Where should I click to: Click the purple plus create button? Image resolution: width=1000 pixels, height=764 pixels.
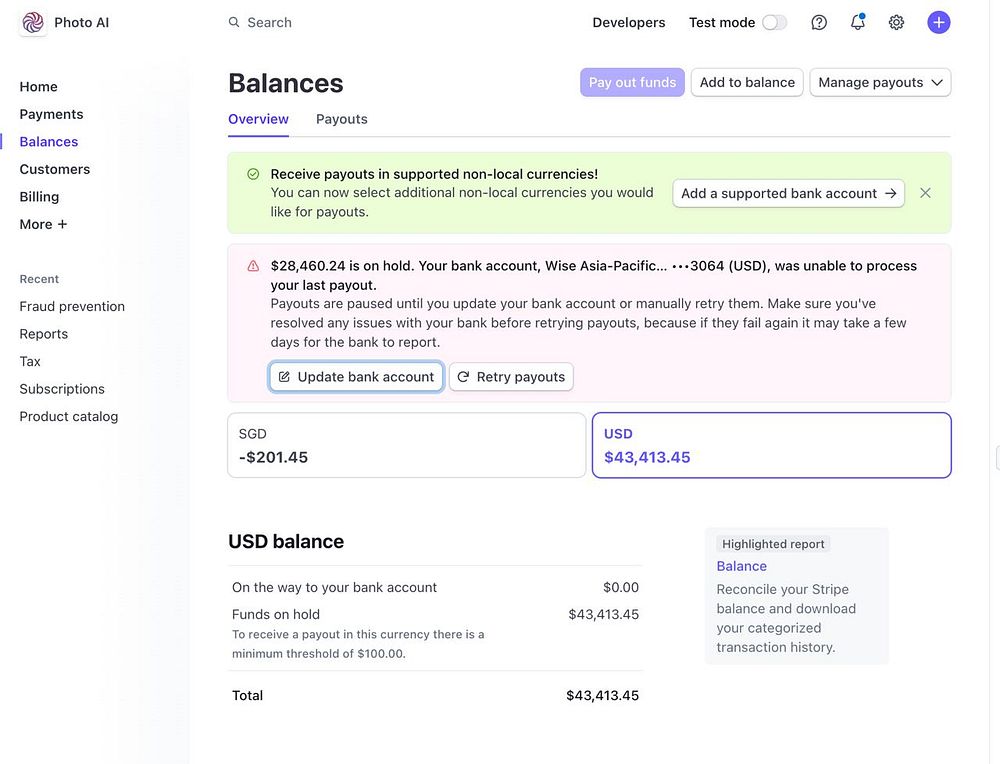[x=938, y=22]
